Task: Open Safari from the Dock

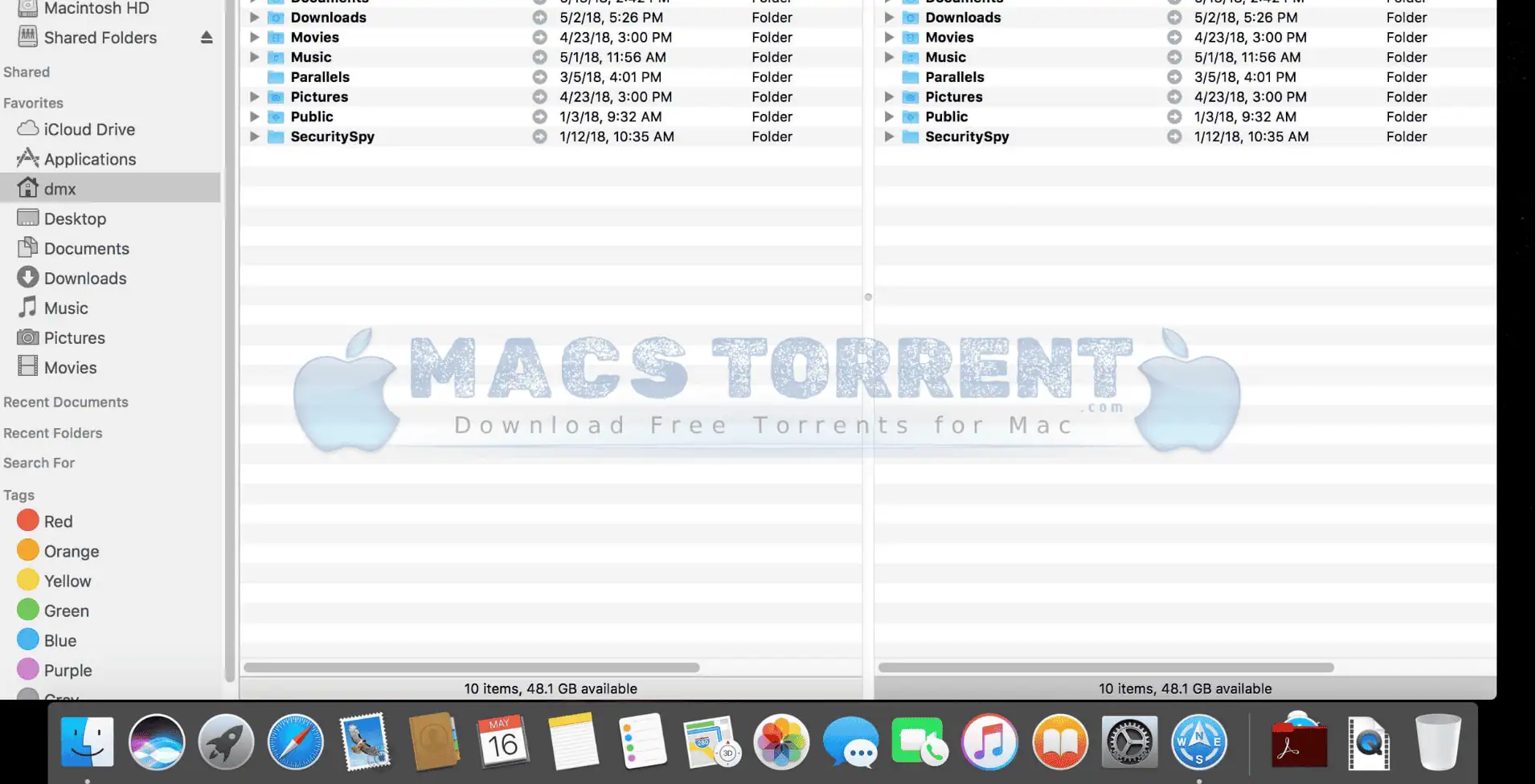Action: click(295, 742)
